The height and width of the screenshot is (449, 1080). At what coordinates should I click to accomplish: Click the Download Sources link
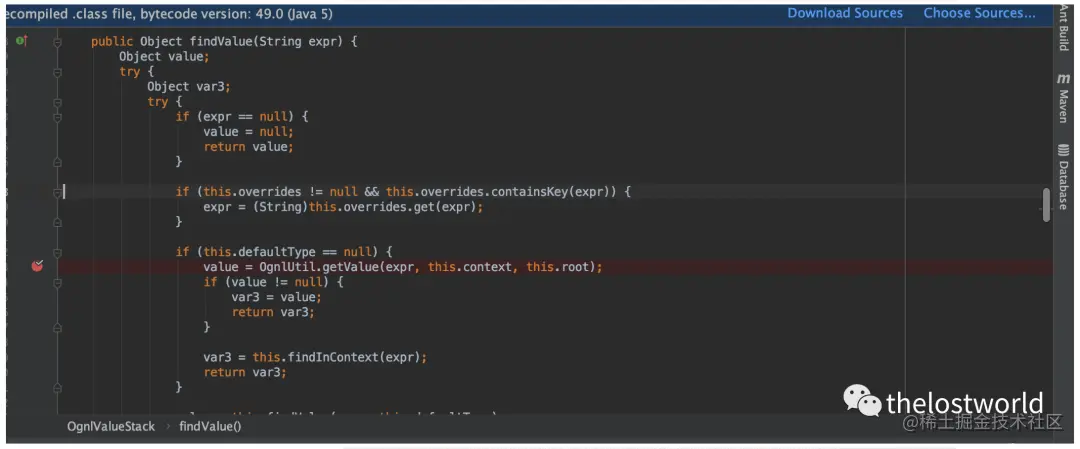pyautogui.click(x=844, y=13)
